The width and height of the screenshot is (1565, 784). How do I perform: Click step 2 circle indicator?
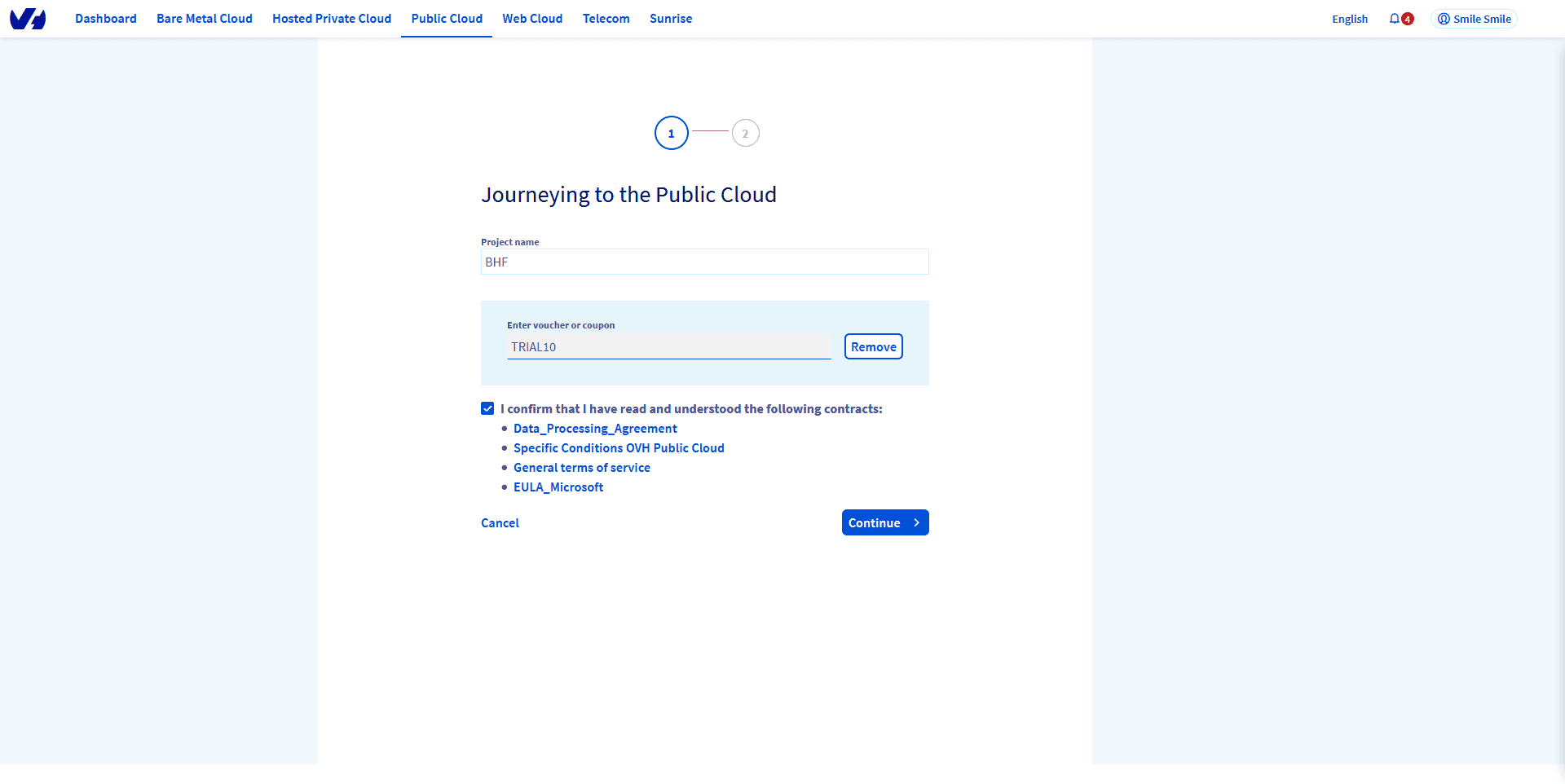[745, 134]
